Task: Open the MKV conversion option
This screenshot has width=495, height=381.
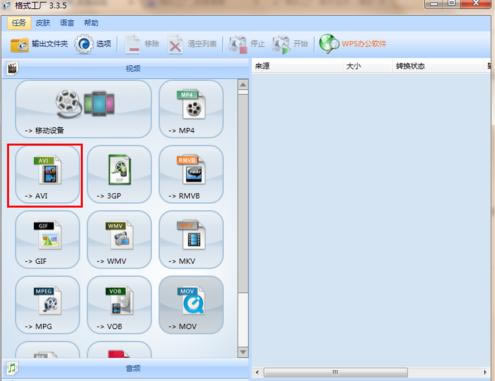Action: point(191,240)
